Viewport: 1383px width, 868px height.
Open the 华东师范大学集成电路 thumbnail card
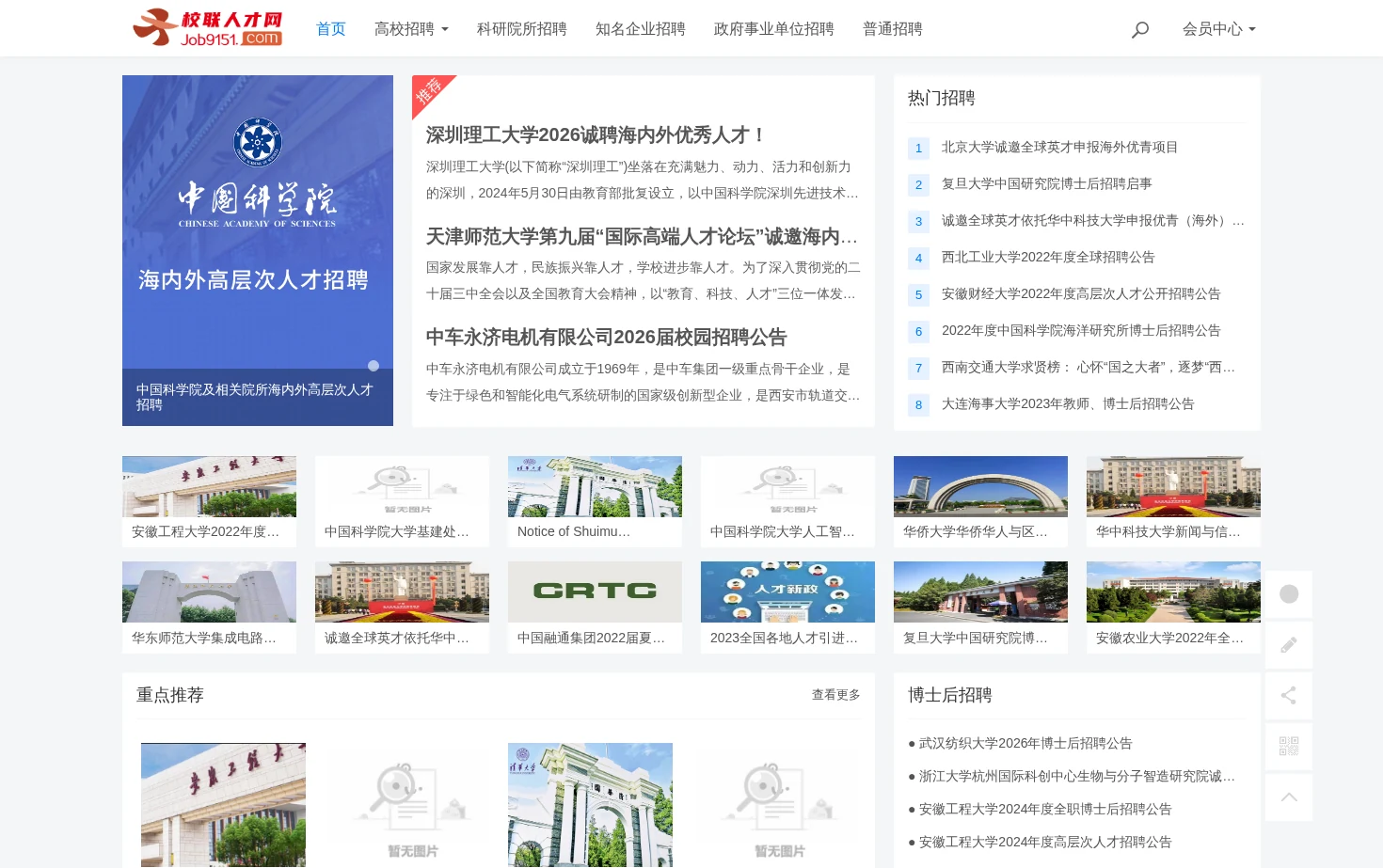pyautogui.click(x=209, y=607)
